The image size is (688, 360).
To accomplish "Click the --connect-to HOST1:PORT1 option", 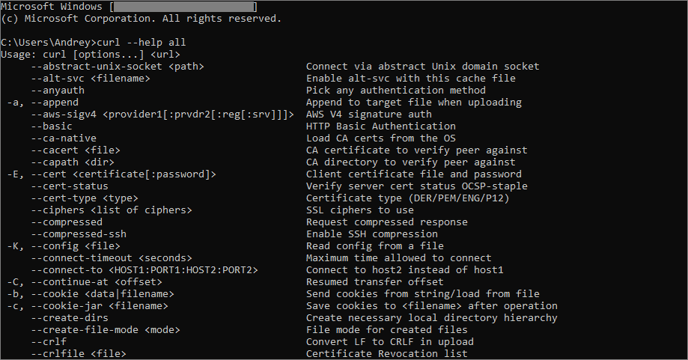I will (144, 270).
